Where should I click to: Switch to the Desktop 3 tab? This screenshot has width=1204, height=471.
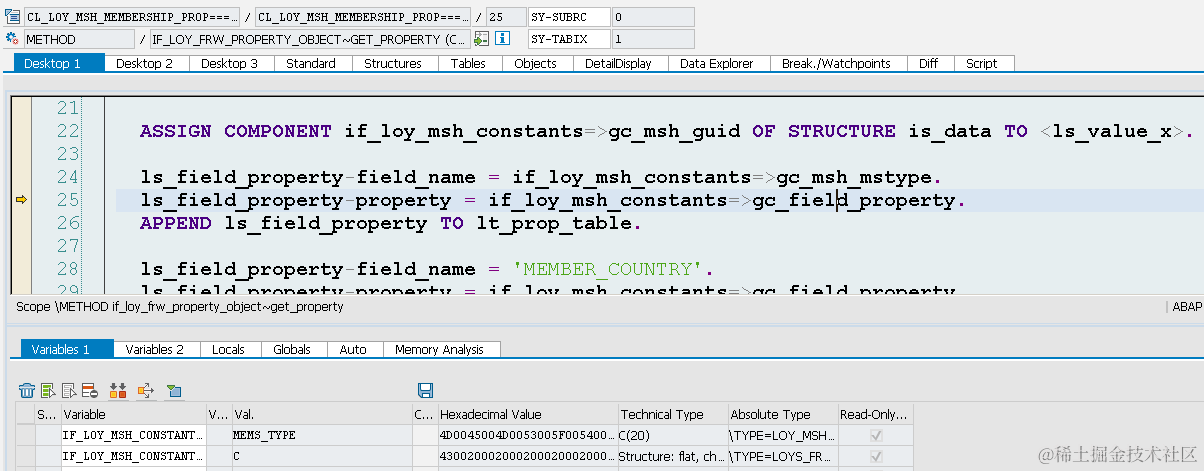[x=229, y=63]
